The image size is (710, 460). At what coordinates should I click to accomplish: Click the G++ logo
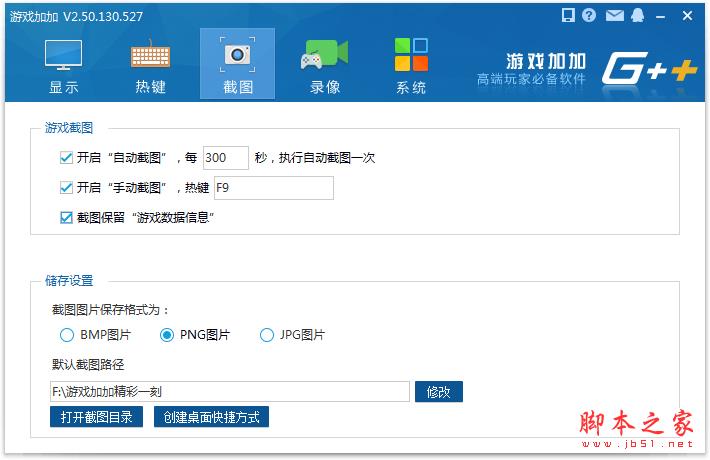point(649,68)
